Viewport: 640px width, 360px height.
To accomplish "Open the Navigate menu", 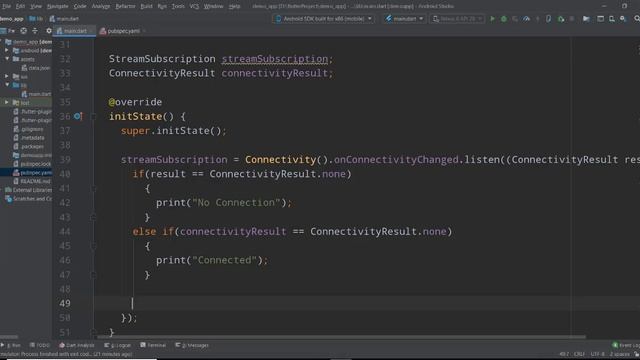I will click(58, 6).
